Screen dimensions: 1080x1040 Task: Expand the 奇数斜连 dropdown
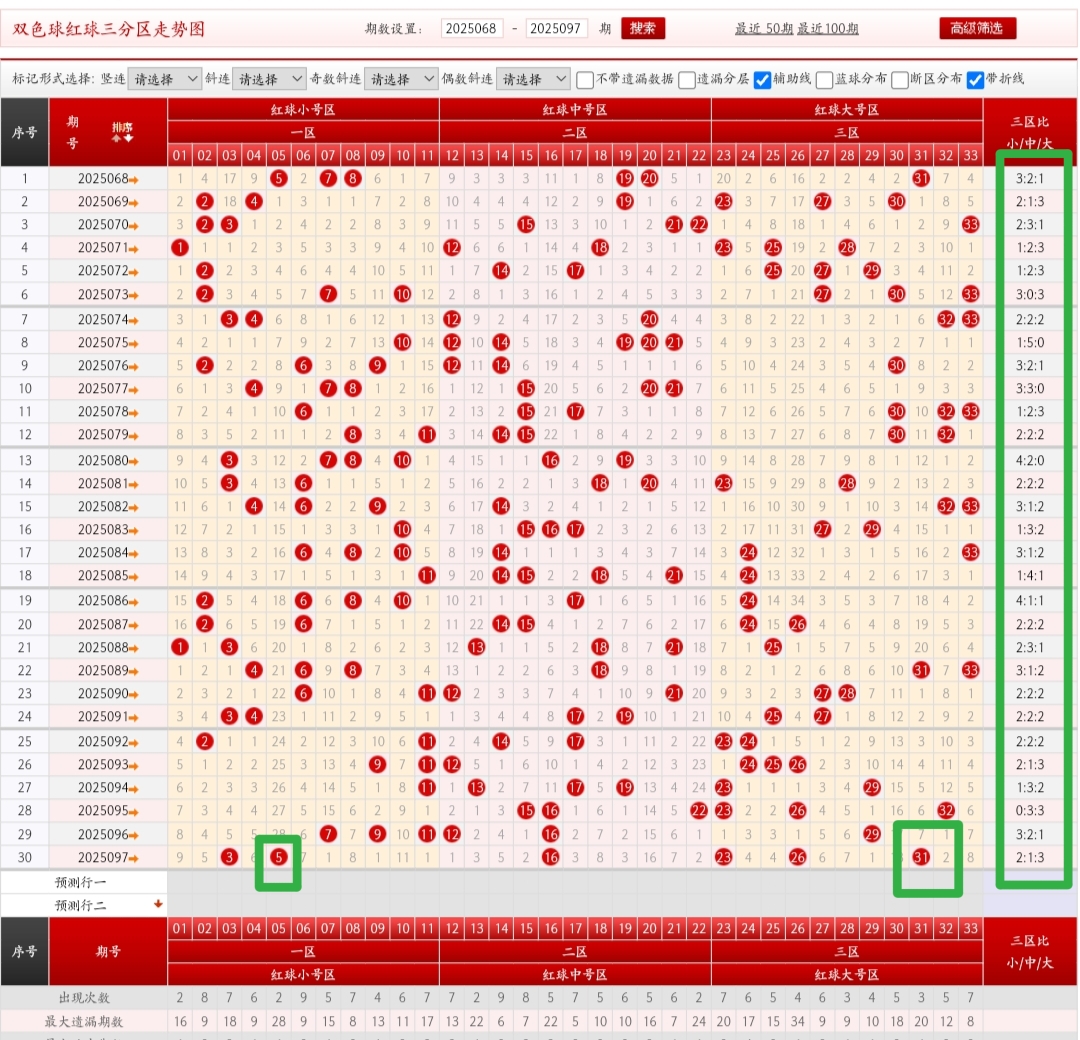400,79
